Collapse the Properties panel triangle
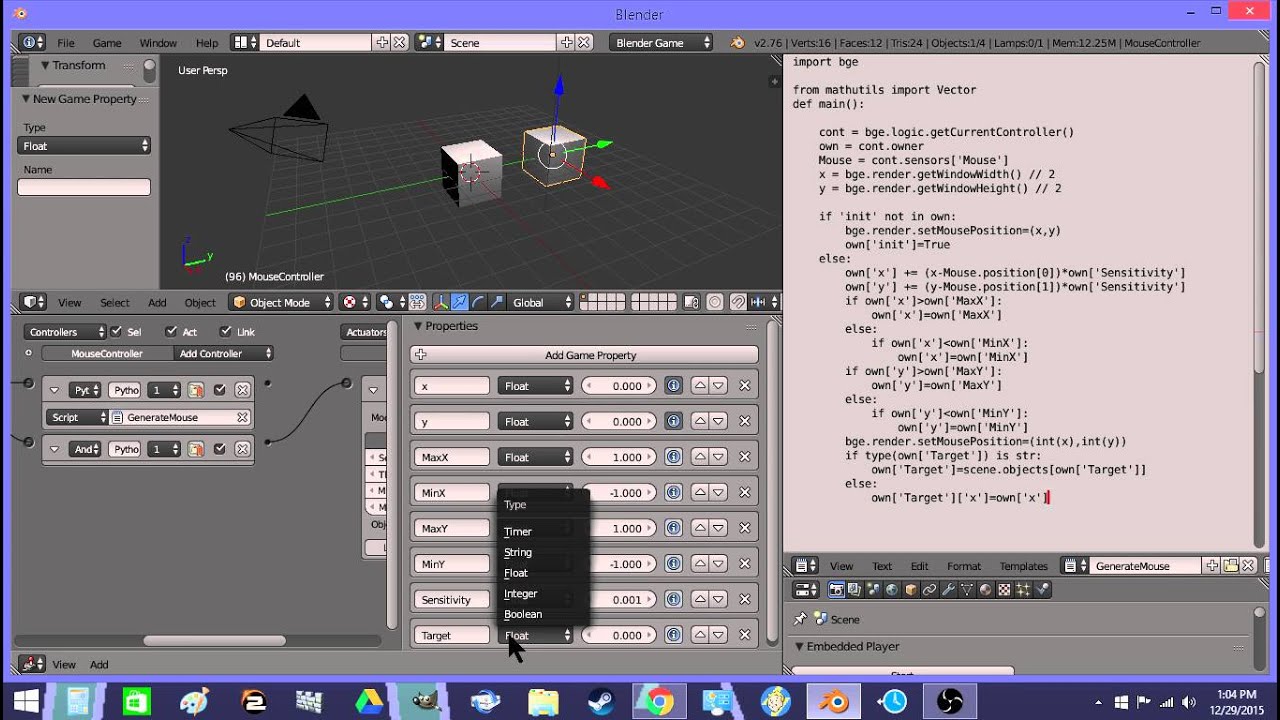This screenshot has width=1280, height=720. (418, 326)
